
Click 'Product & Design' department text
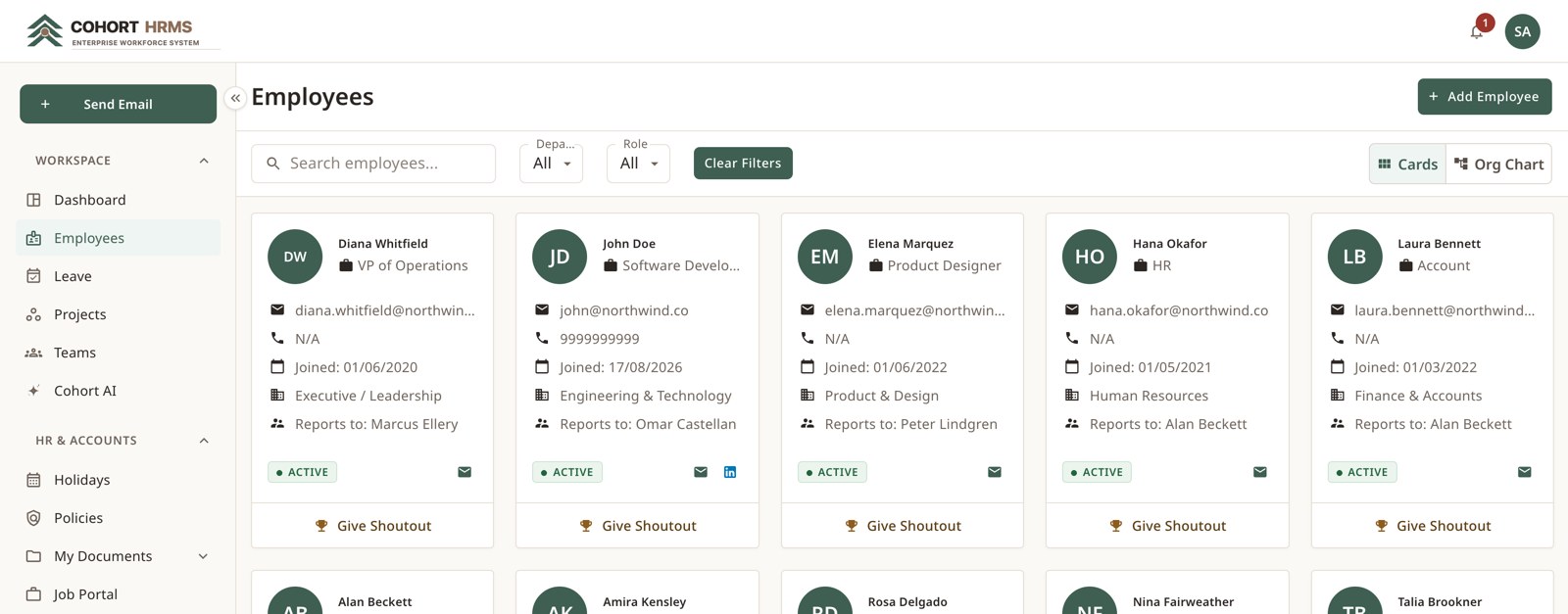click(882, 396)
